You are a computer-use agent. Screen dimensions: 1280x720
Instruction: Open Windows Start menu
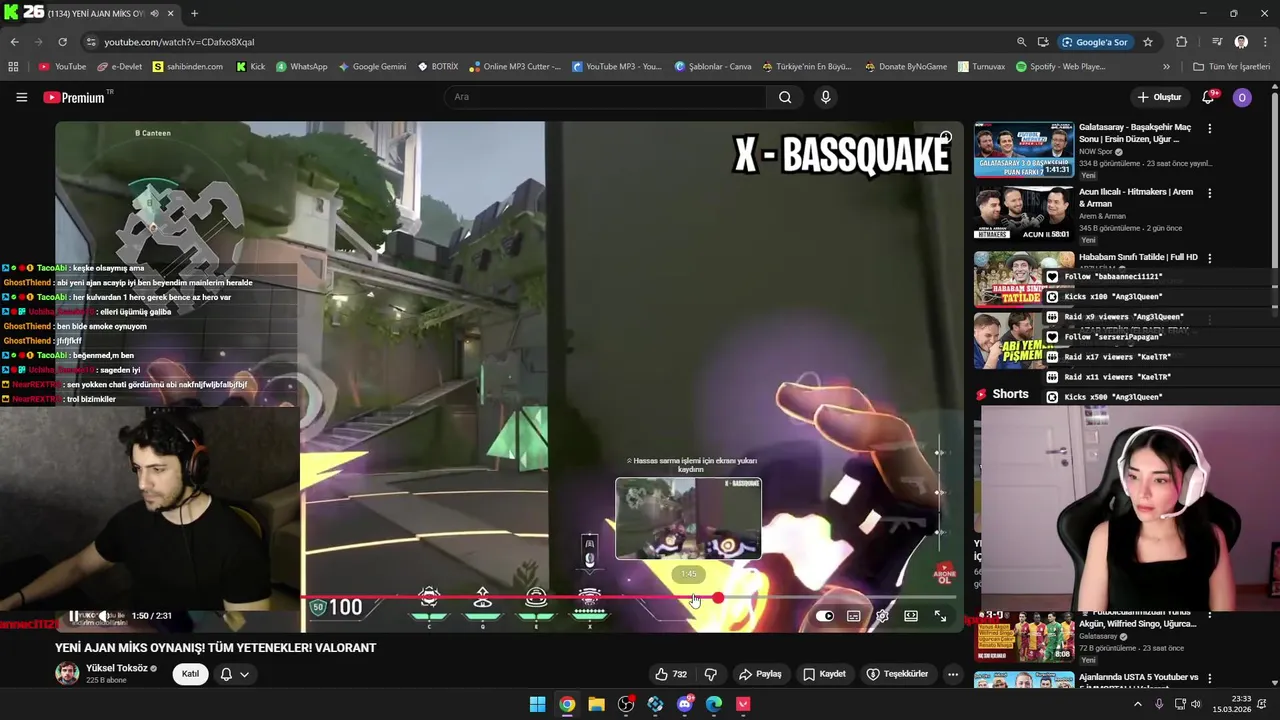(537, 704)
